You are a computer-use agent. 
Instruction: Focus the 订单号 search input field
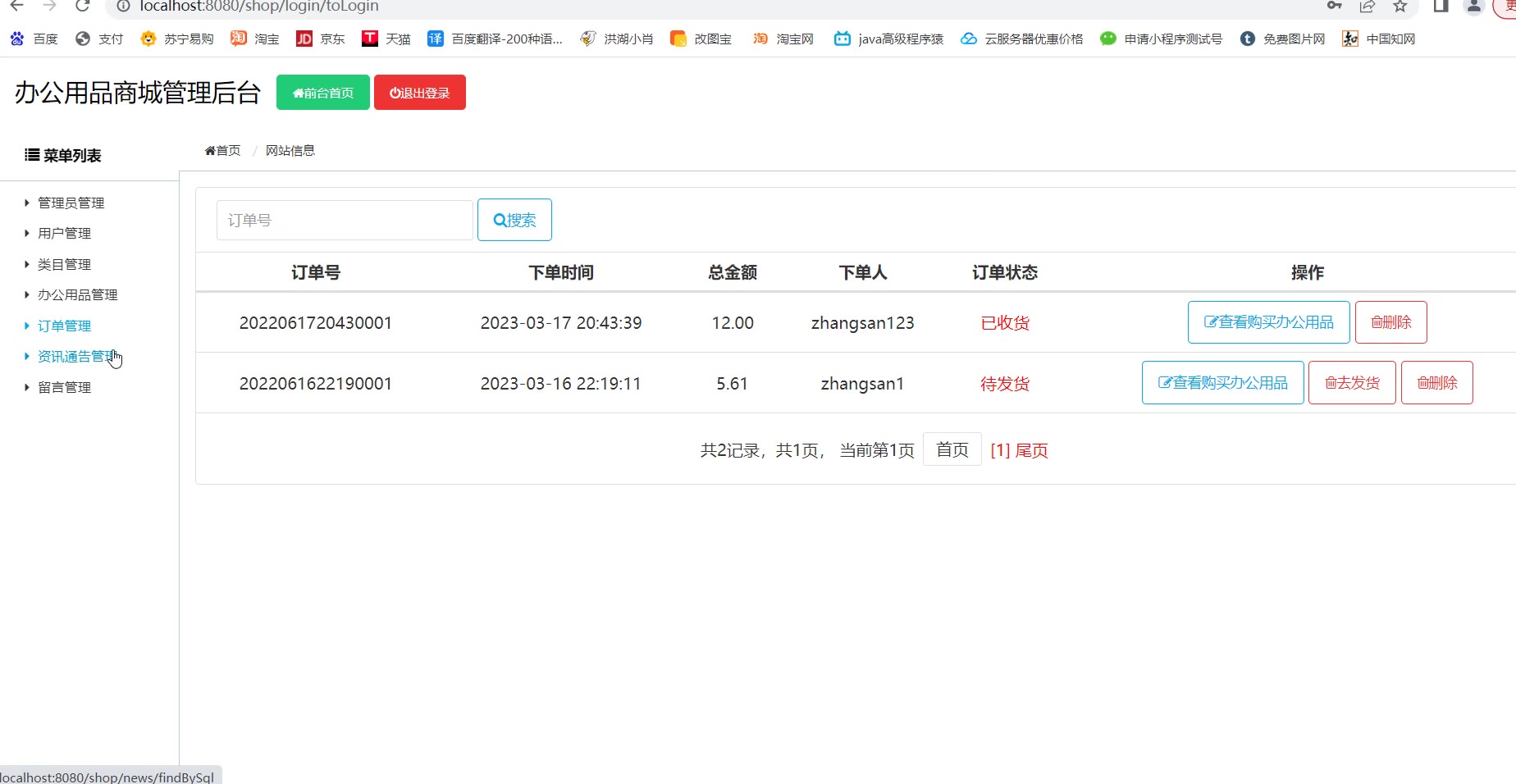(x=345, y=220)
